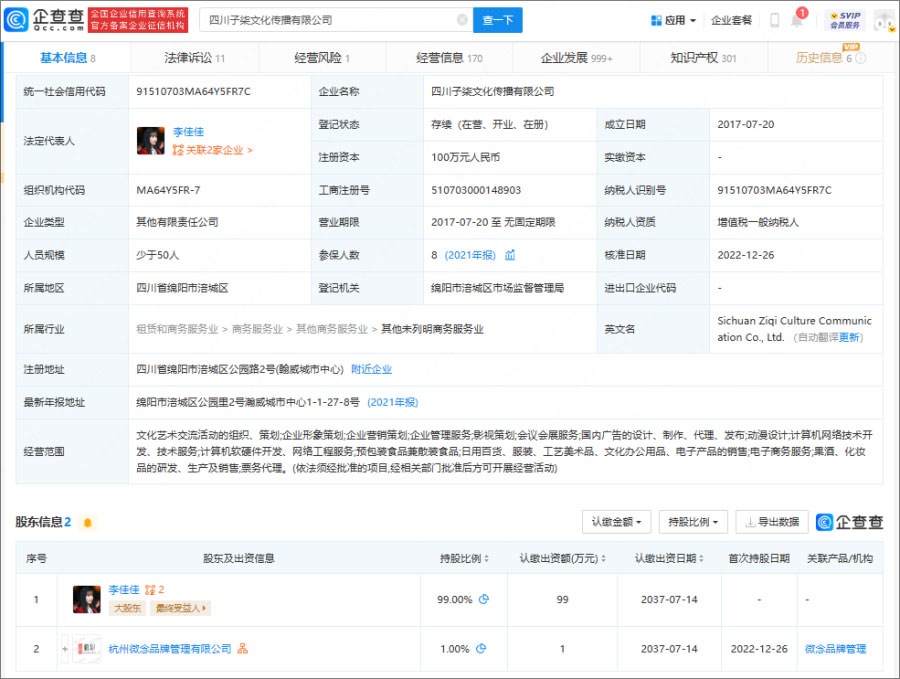The image size is (900, 679).
Task: Click inside the company search input field
Action: (330, 19)
